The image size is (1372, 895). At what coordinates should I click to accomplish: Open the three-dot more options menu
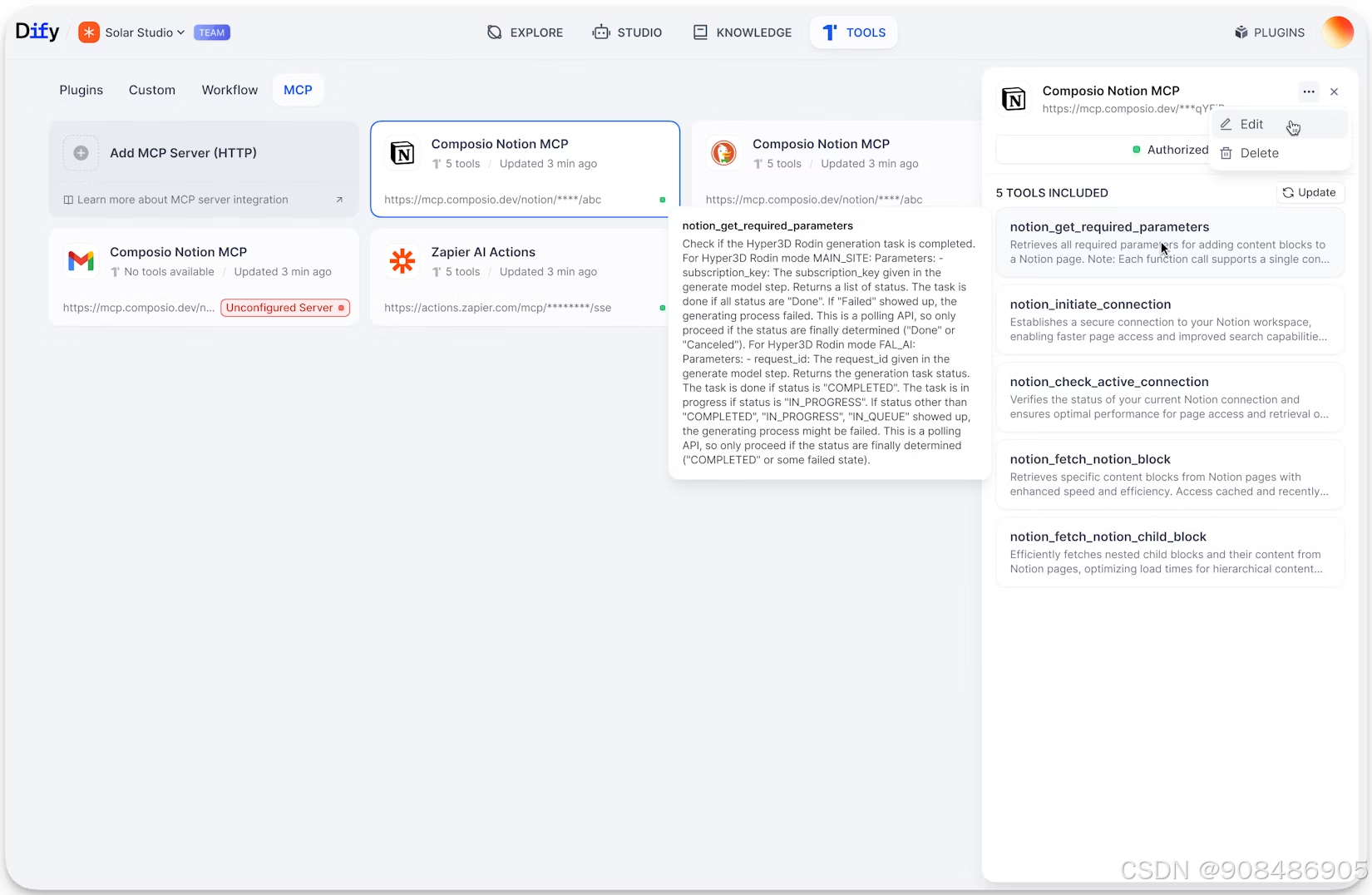click(x=1309, y=91)
